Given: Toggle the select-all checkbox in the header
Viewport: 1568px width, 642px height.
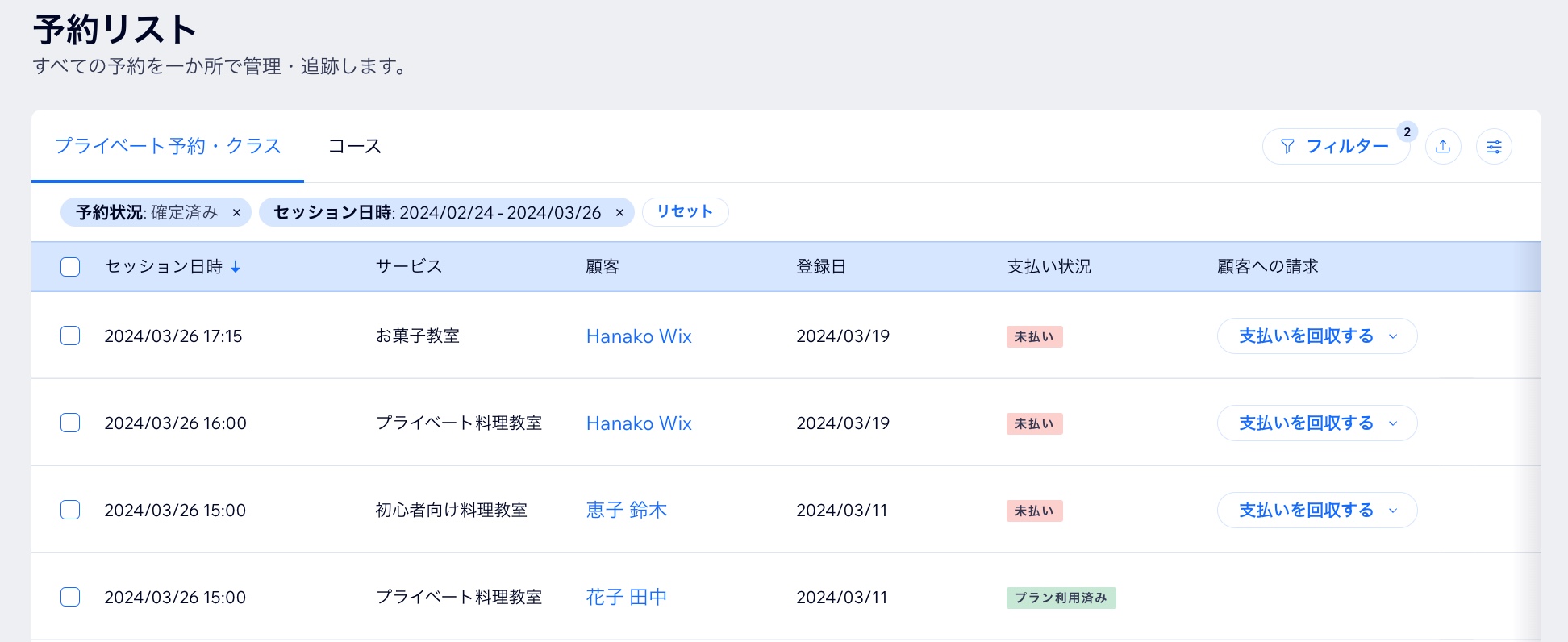Looking at the screenshot, I should [70, 267].
